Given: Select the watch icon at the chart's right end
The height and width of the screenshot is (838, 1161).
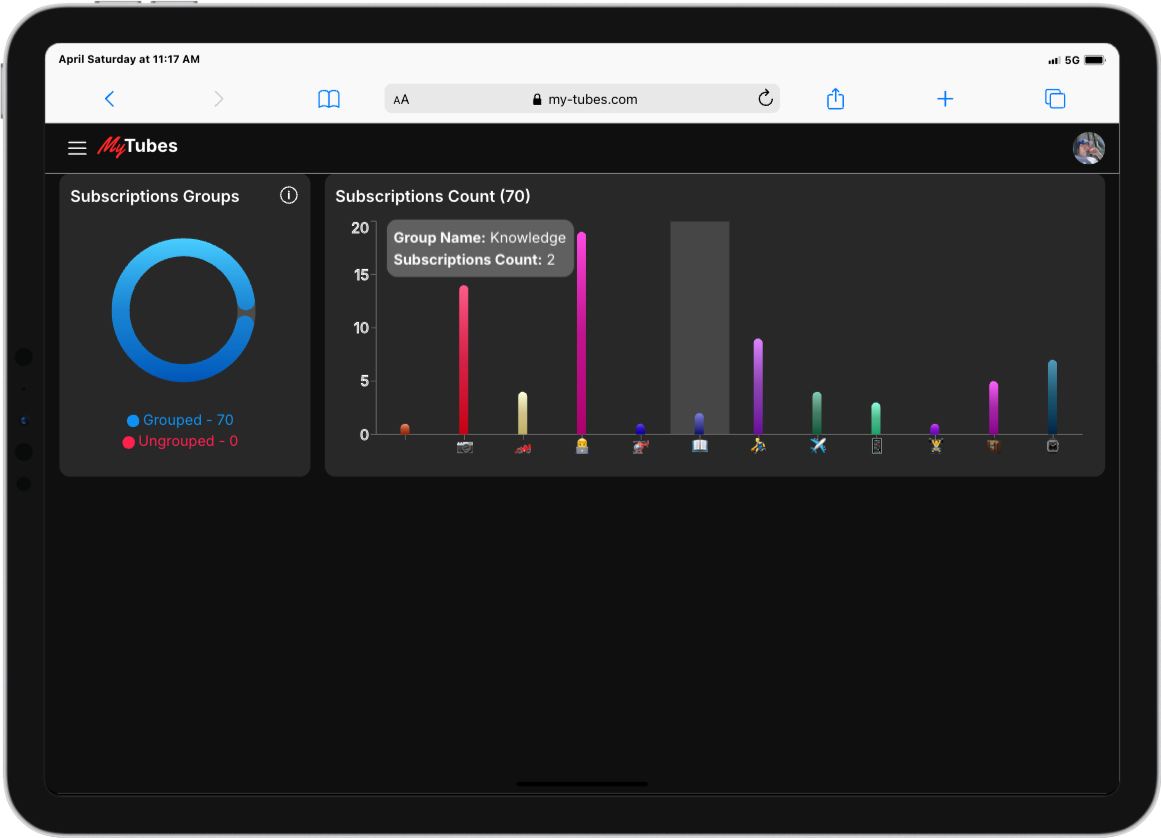Looking at the screenshot, I should point(1052,446).
